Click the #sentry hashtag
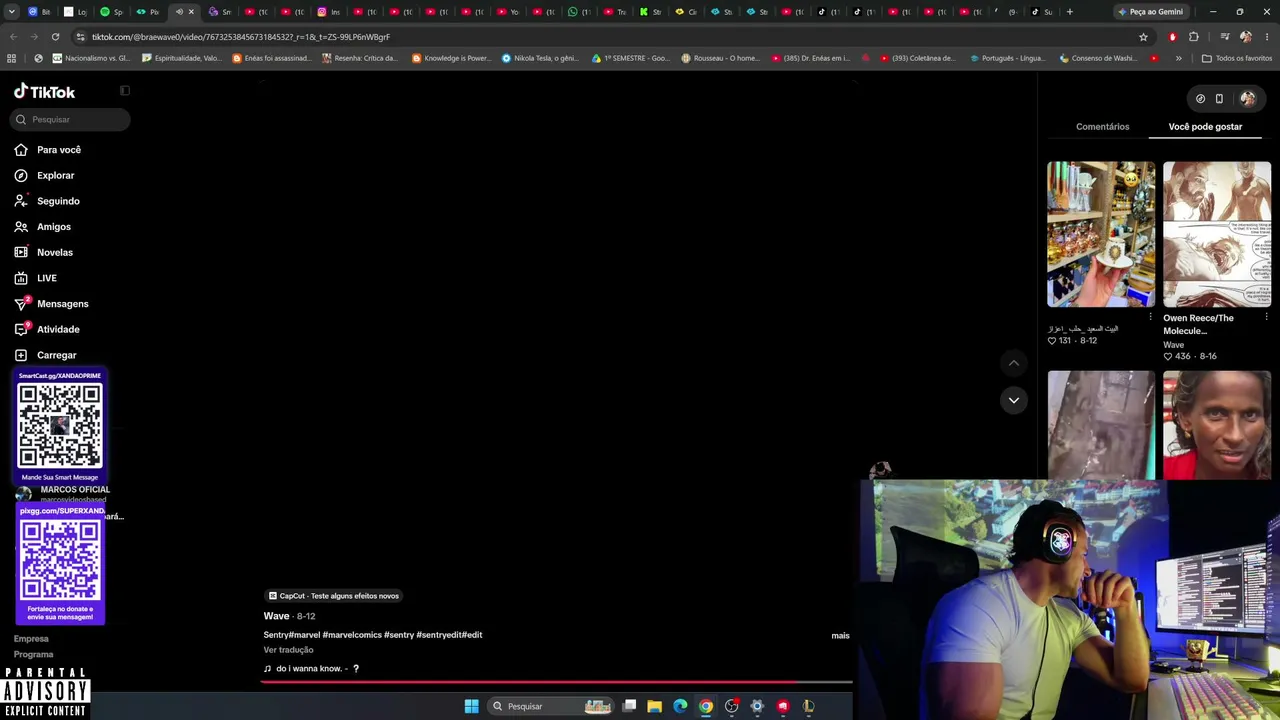Screen dimensions: 1280x720 coord(399,635)
